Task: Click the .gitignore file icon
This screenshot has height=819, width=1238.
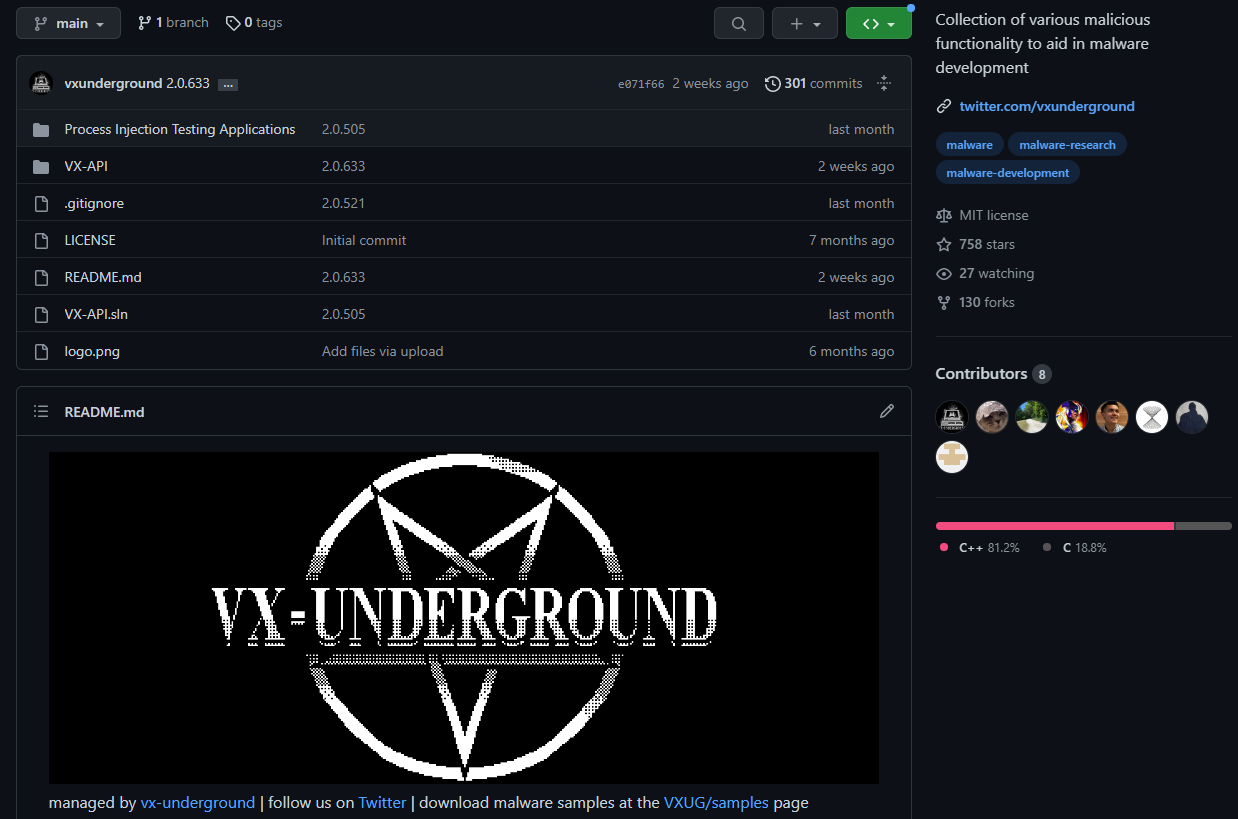Action: pyautogui.click(x=41, y=204)
